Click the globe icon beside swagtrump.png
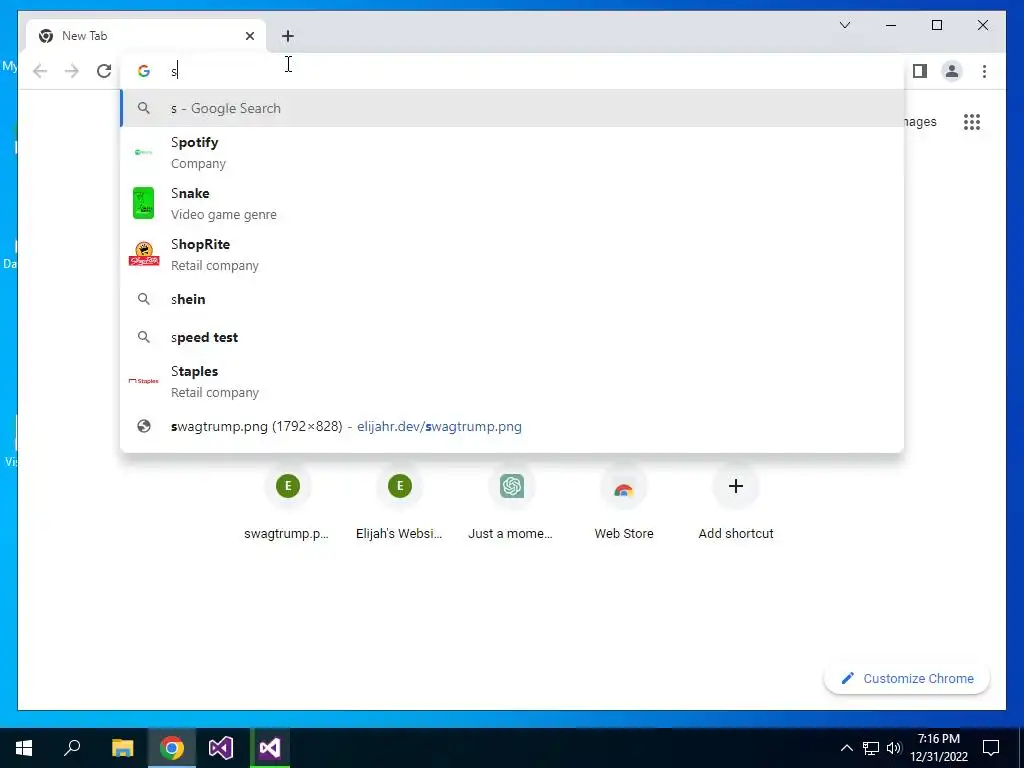Viewport: 1024px width, 768px height. tap(144, 426)
